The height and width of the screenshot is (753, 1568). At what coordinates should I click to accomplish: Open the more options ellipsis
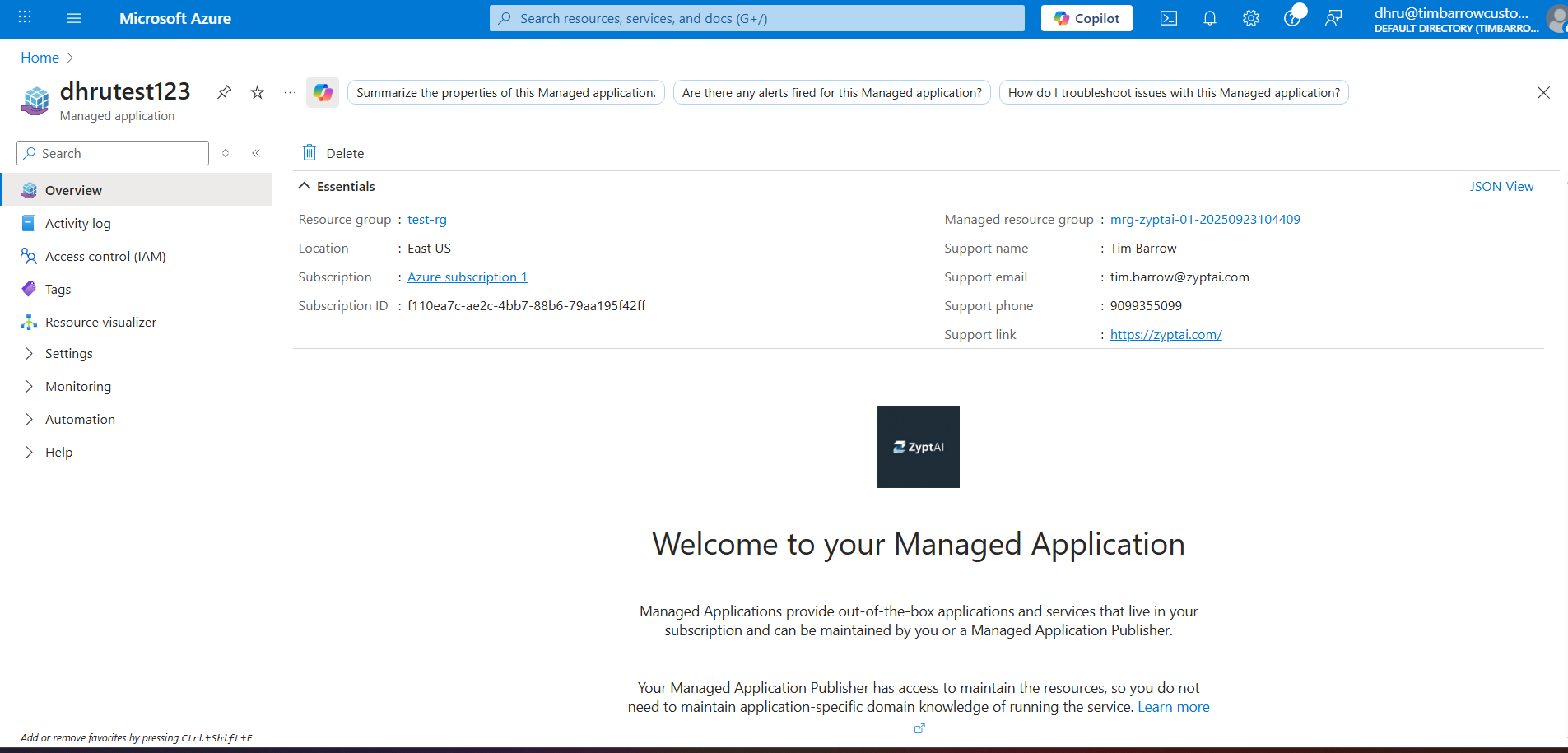(x=290, y=92)
